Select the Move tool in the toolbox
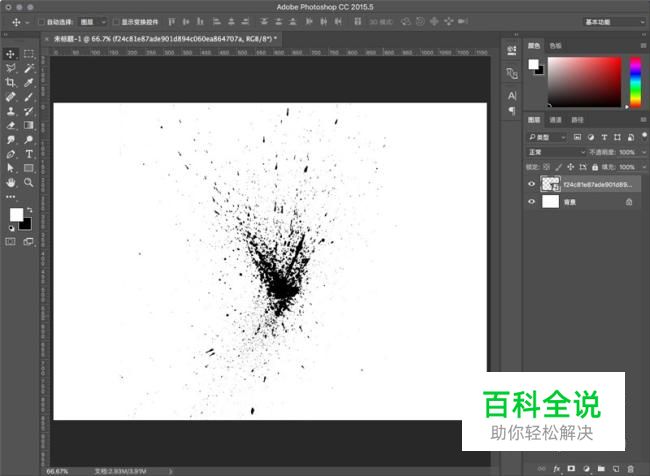 coord(10,54)
